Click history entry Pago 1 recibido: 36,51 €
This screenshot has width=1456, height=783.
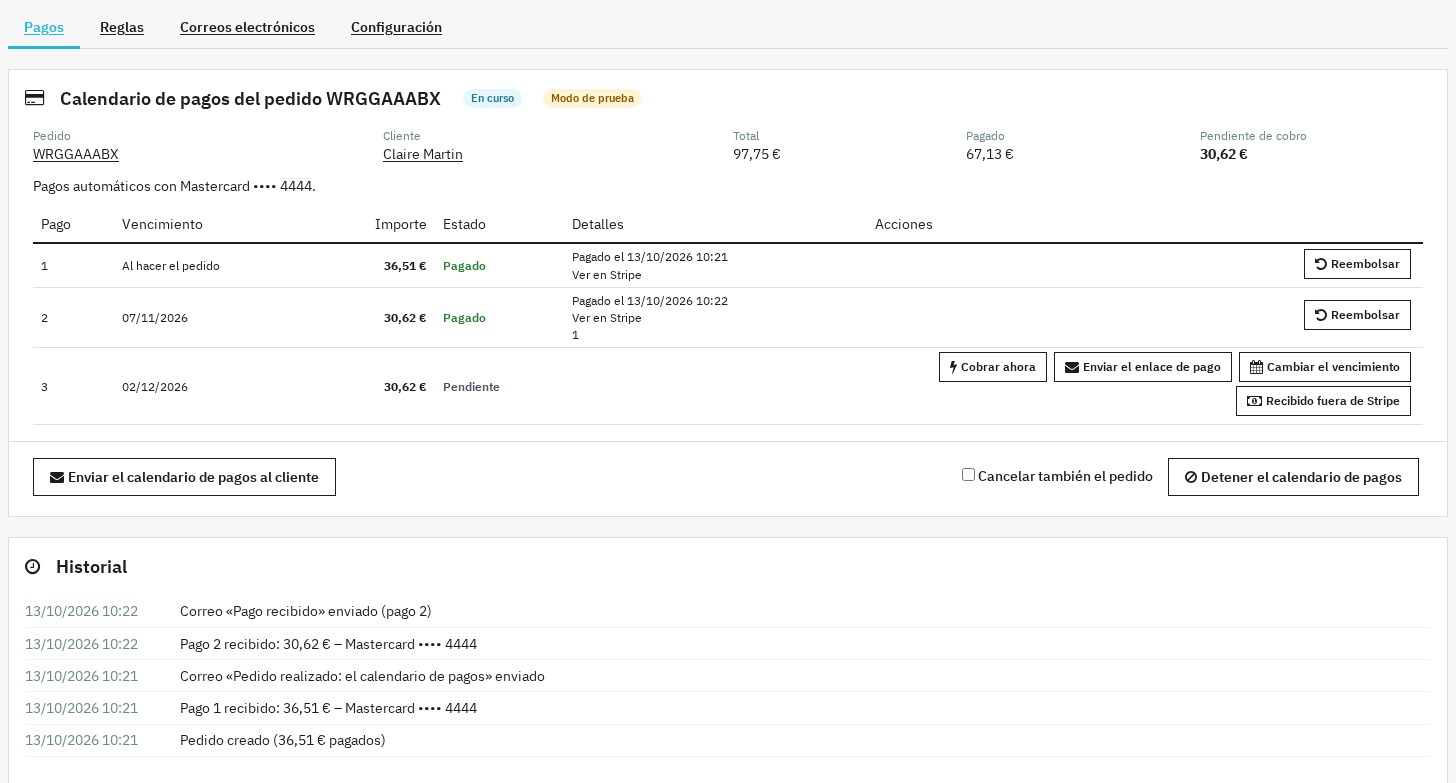pos(328,708)
